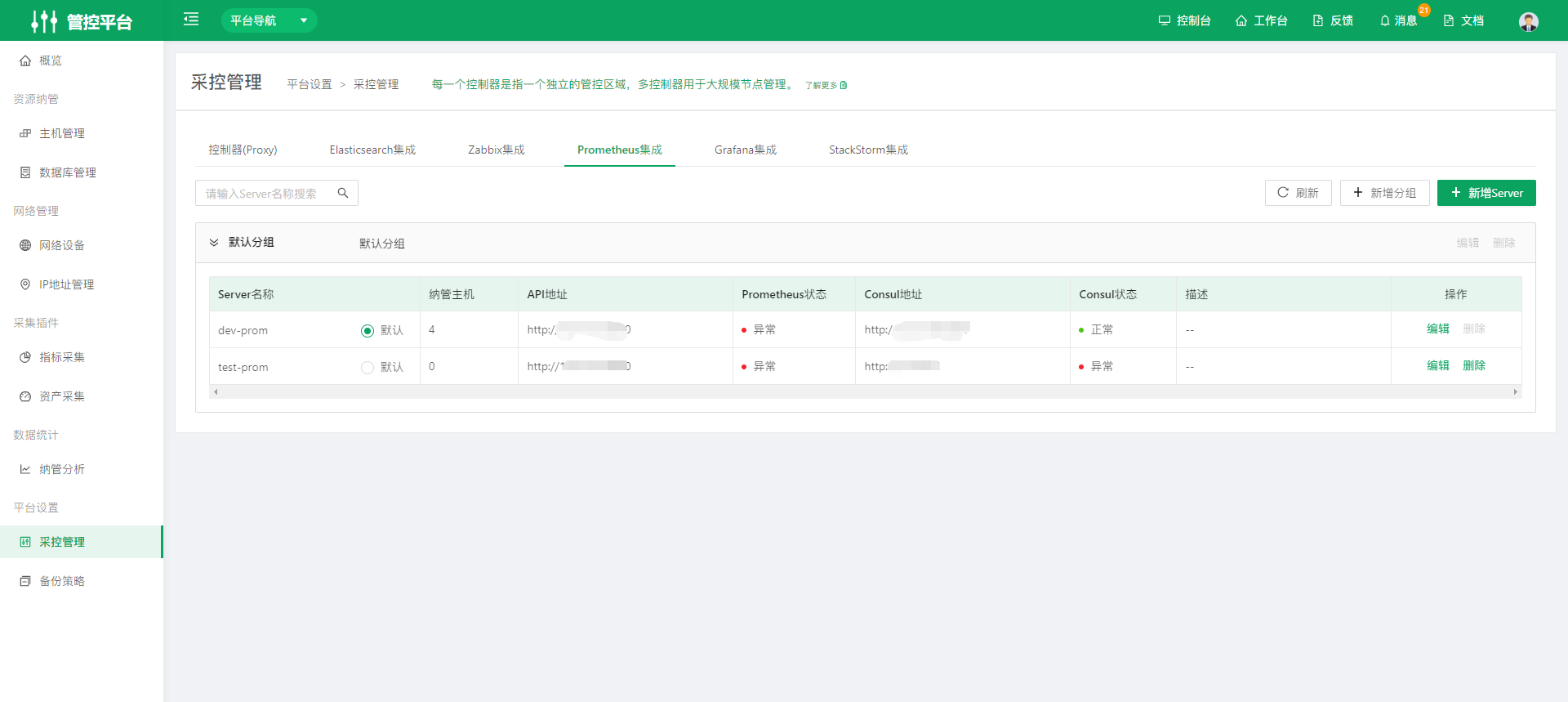The height and width of the screenshot is (702, 1568).
Task: Click the gauge icon beside 资产采集
Action: tap(25, 396)
